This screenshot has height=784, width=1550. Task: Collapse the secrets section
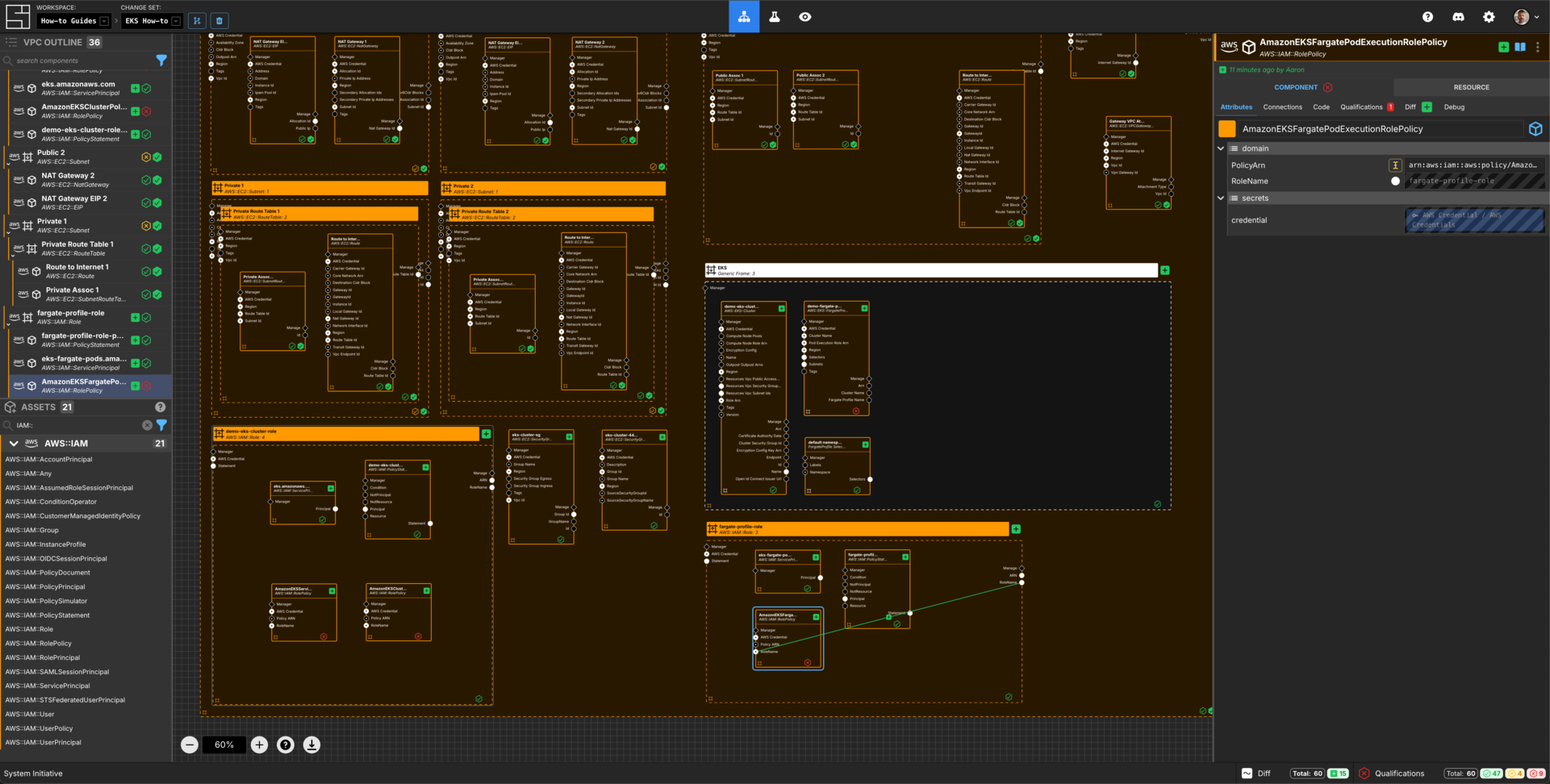pyautogui.click(x=1221, y=198)
